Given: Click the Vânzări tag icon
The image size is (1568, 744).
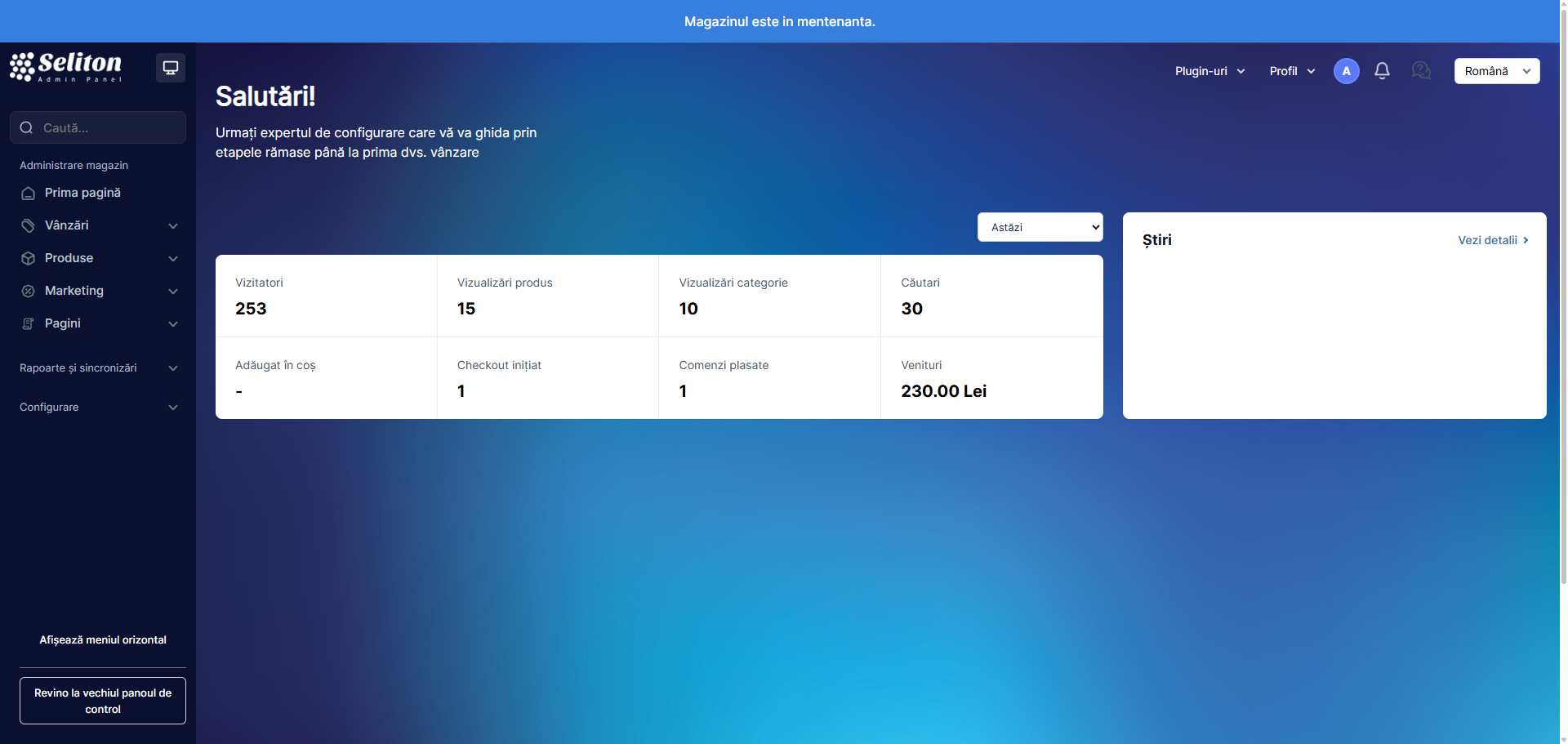Looking at the screenshot, I should pos(29,226).
